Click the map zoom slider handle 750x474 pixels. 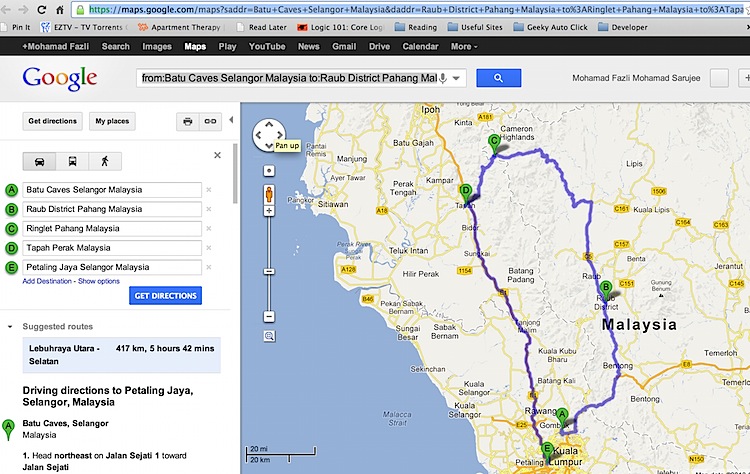[x=269, y=272]
